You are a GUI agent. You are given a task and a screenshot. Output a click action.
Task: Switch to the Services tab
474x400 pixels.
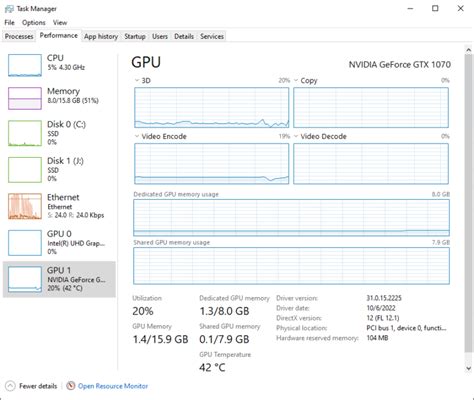click(212, 36)
